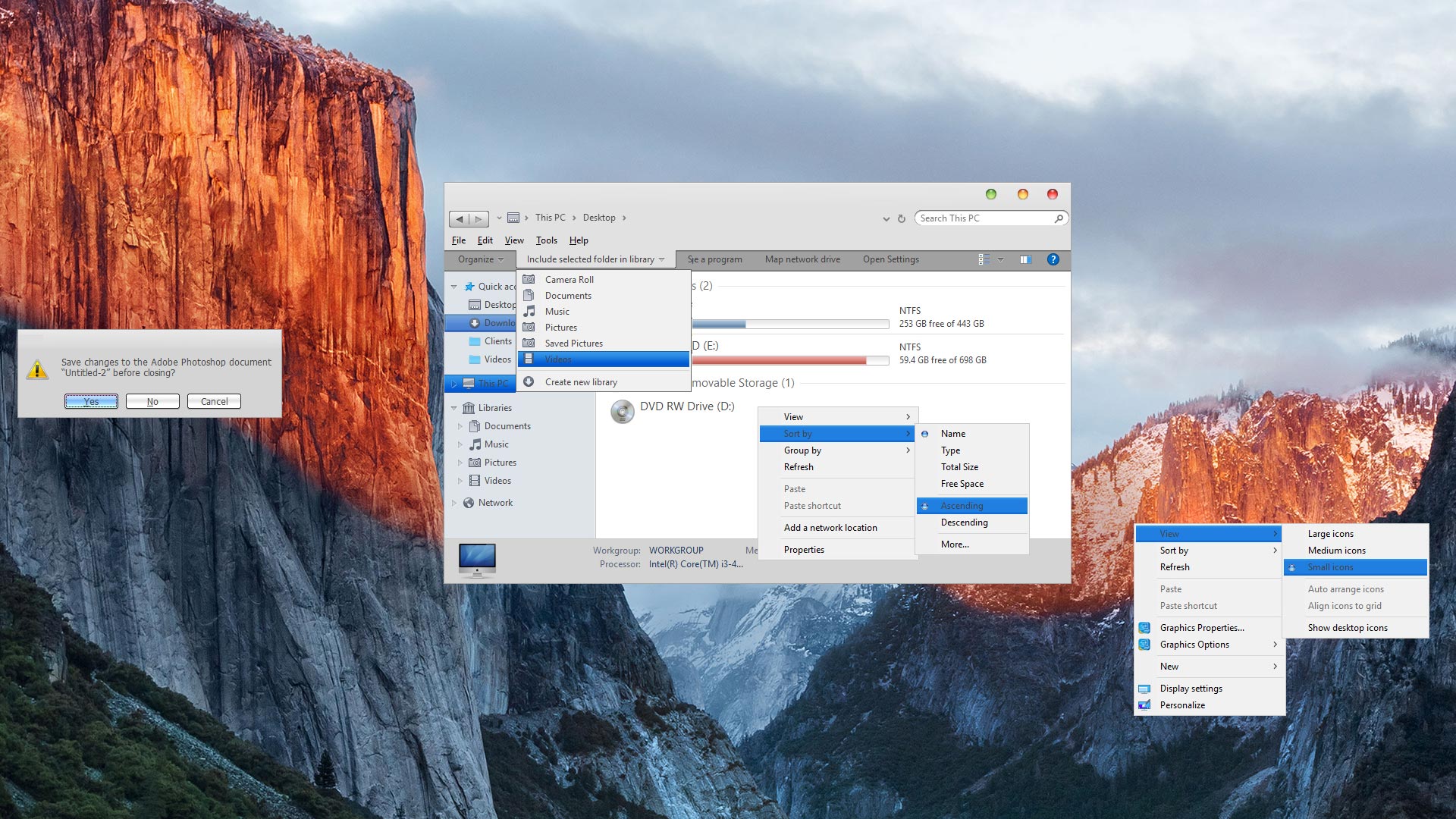
Task: Click the back navigation arrow icon
Action: tap(460, 218)
